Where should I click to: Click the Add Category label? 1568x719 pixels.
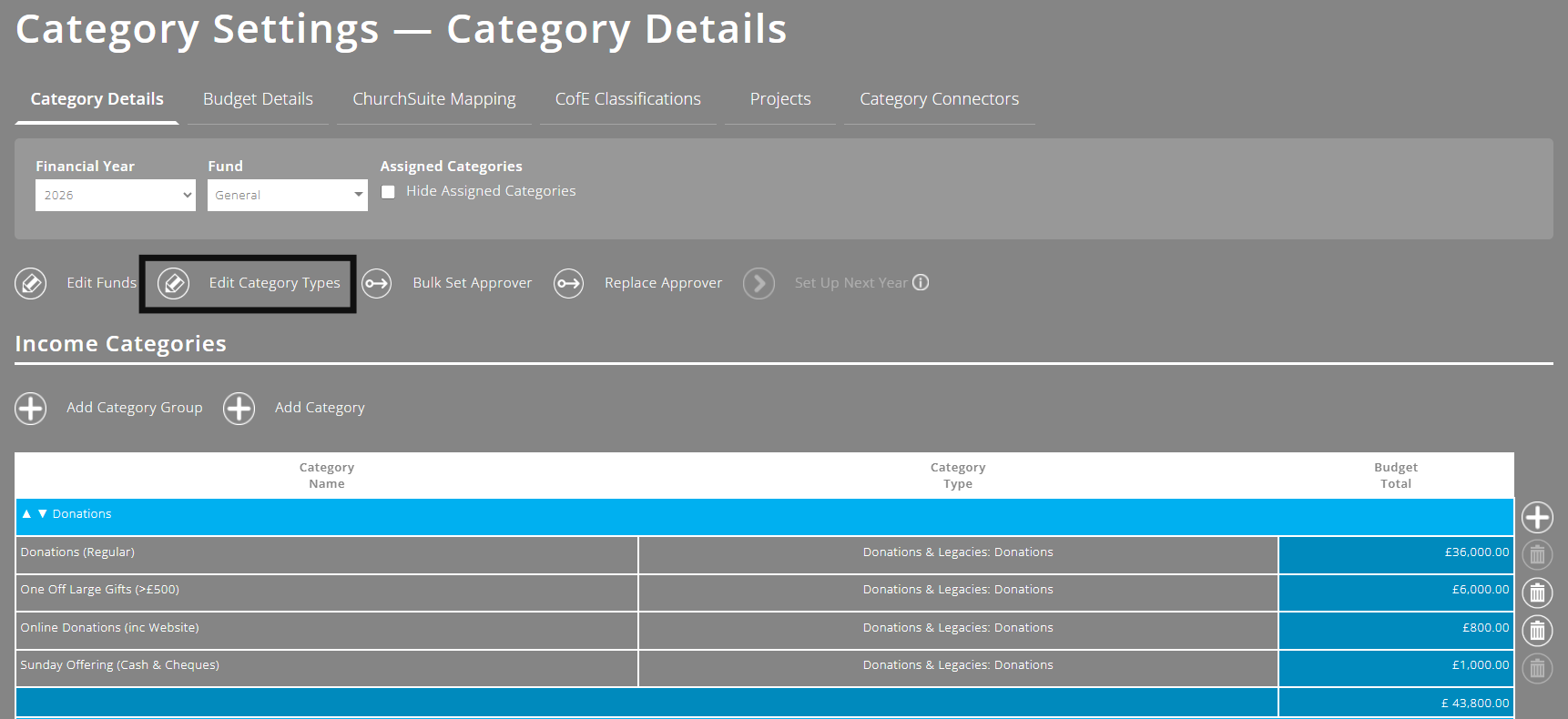(x=320, y=408)
